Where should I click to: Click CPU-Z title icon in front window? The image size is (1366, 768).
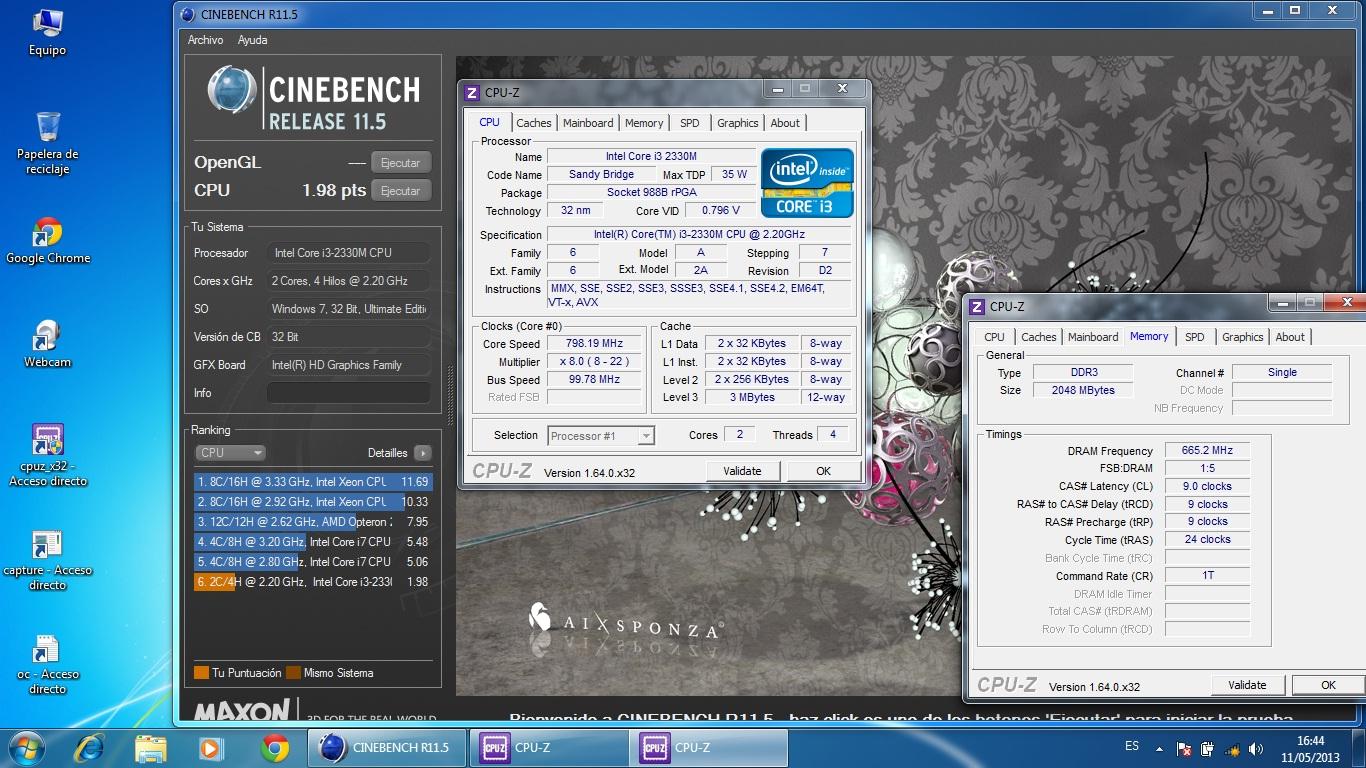click(472, 93)
